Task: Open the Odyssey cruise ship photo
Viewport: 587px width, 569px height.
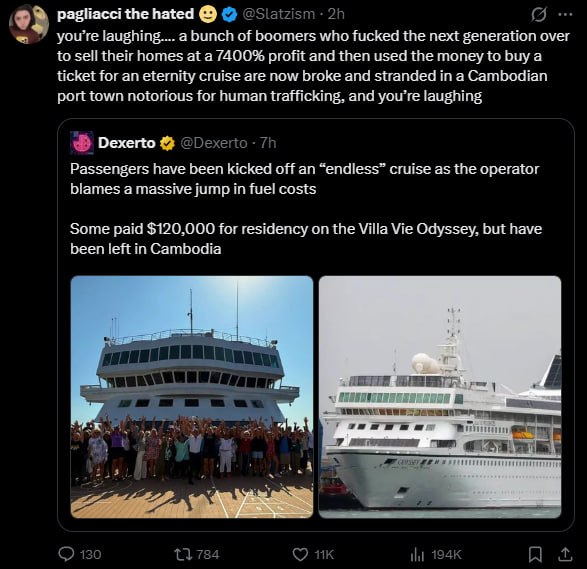Action: coord(440,397)
